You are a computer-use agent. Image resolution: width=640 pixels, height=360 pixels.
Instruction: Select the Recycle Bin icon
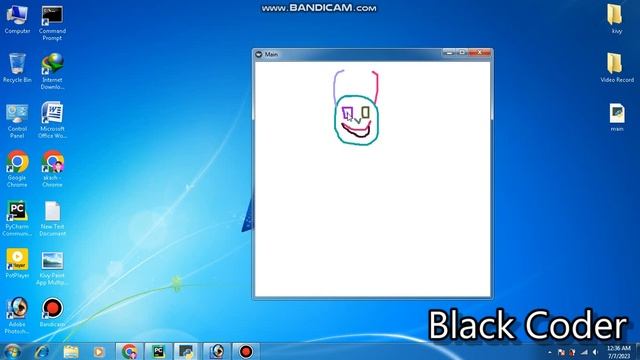[17, 68]
